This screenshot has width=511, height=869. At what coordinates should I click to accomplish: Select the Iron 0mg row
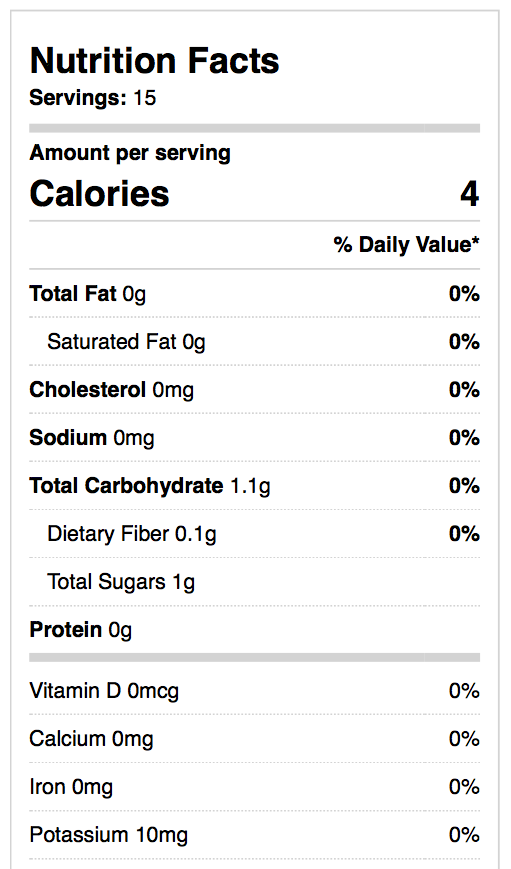tap(254, 787)
